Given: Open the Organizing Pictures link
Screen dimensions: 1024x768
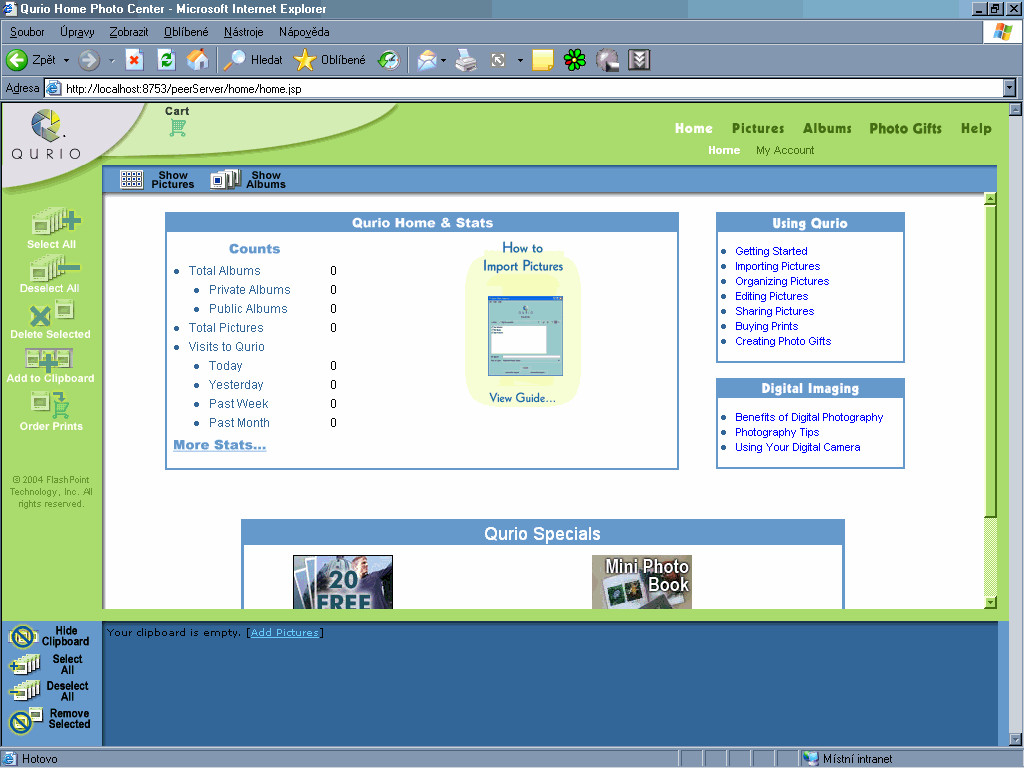Looking at the screenshot, I should (782, 281).
